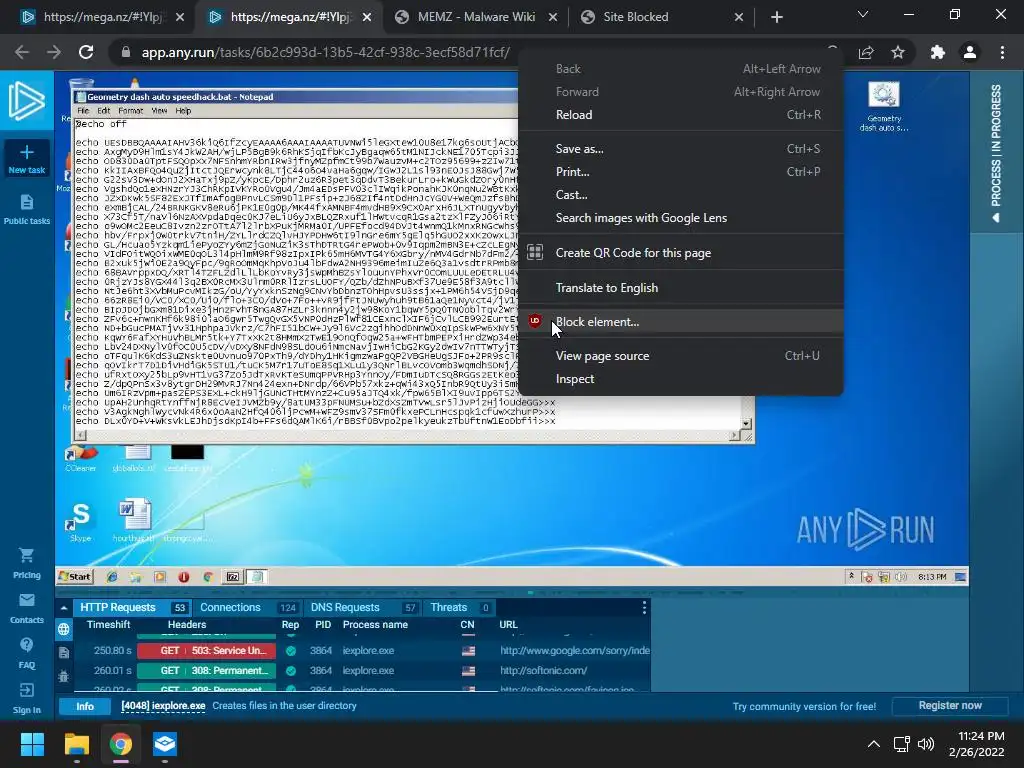
Task: Show network requests globe icon
Action: point(63,629)
